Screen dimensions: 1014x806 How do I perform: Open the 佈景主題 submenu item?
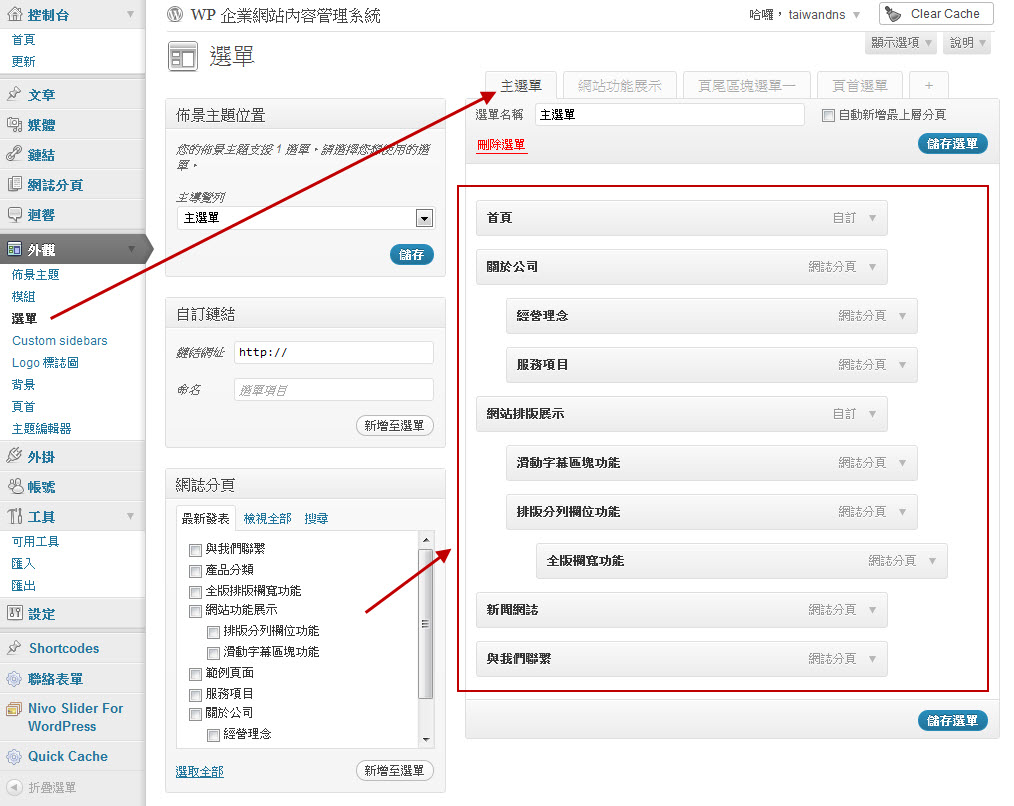[x=36, y=275]
